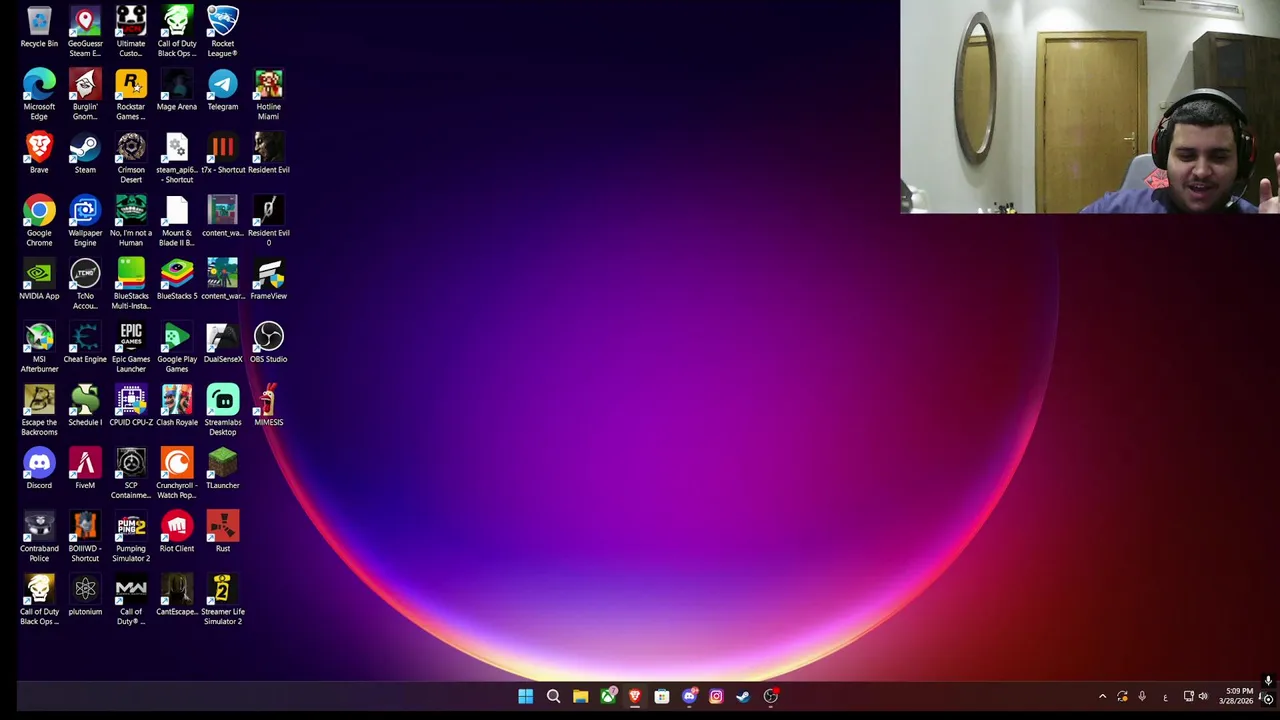This screenshot has height=720, width=1280.
Task: Select the Riot Client desktop icon
Action: 177,531
